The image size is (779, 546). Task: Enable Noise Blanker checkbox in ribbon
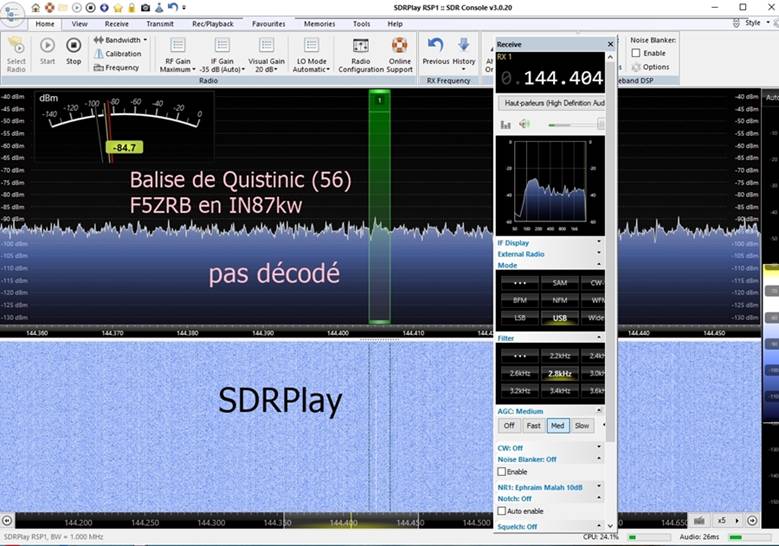coord(635,53)
